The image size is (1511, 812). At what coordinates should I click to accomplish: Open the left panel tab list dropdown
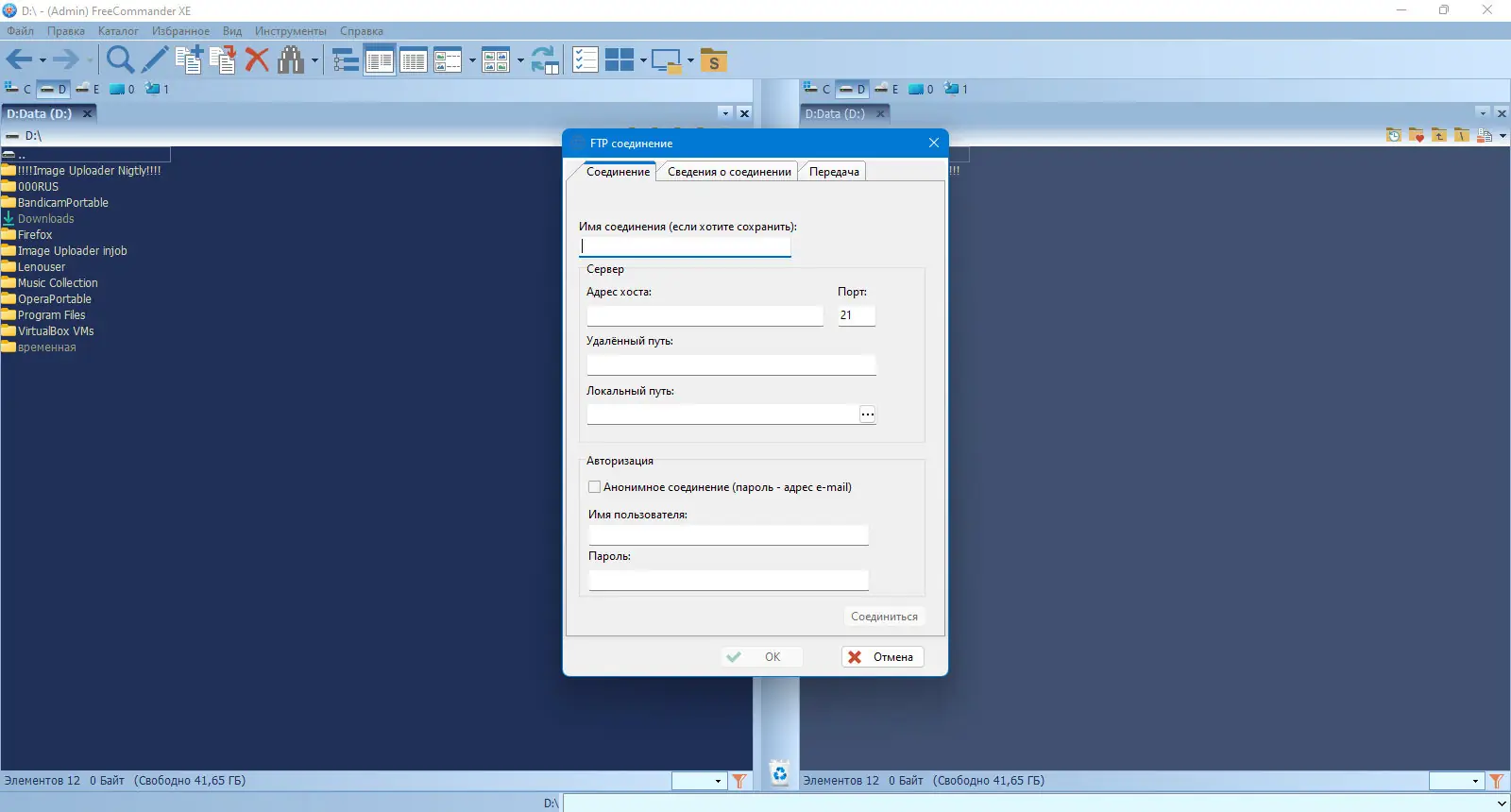click(x=725, y=113)
